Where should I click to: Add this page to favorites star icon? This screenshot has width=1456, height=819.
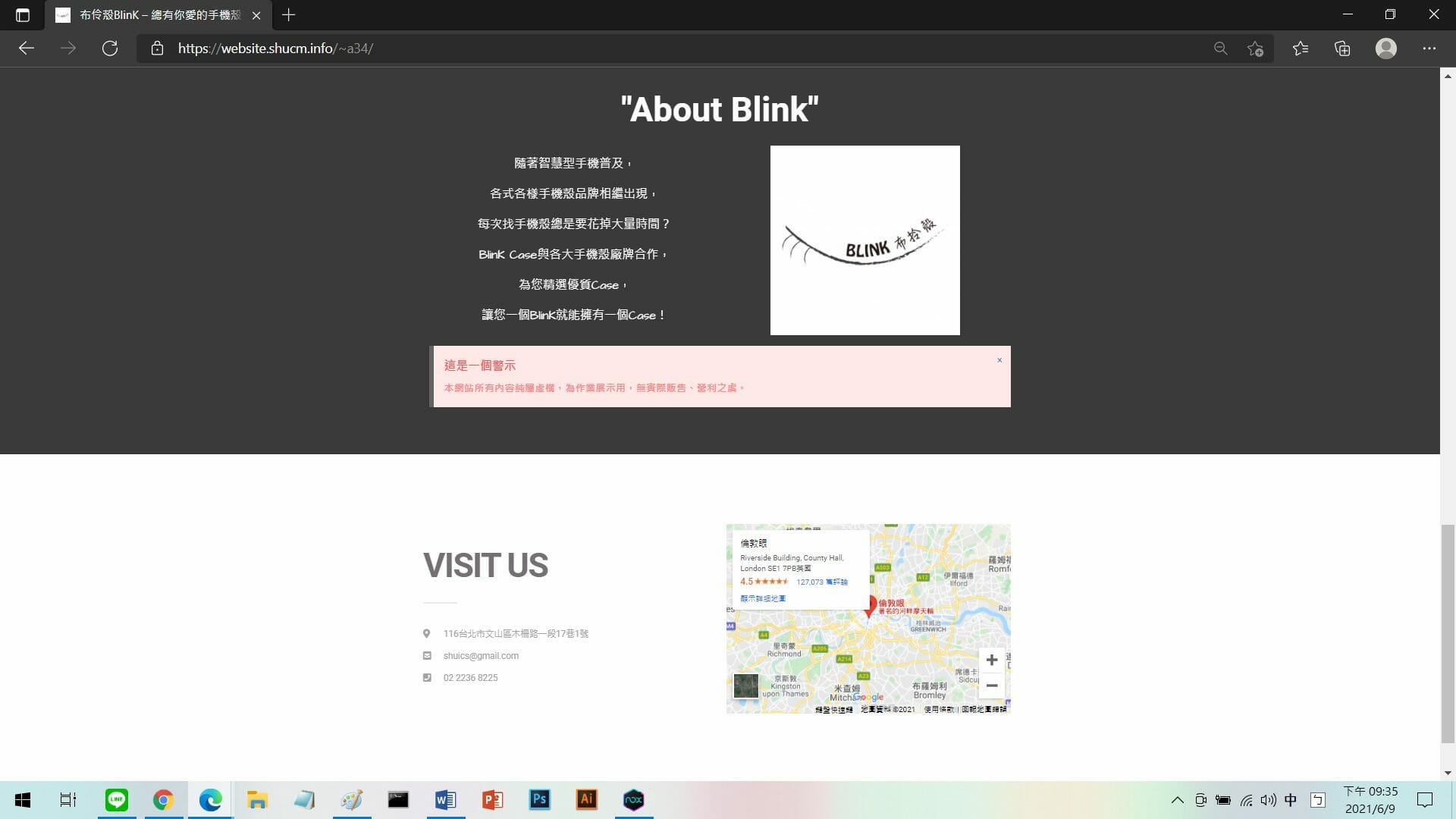(1255, 49)
